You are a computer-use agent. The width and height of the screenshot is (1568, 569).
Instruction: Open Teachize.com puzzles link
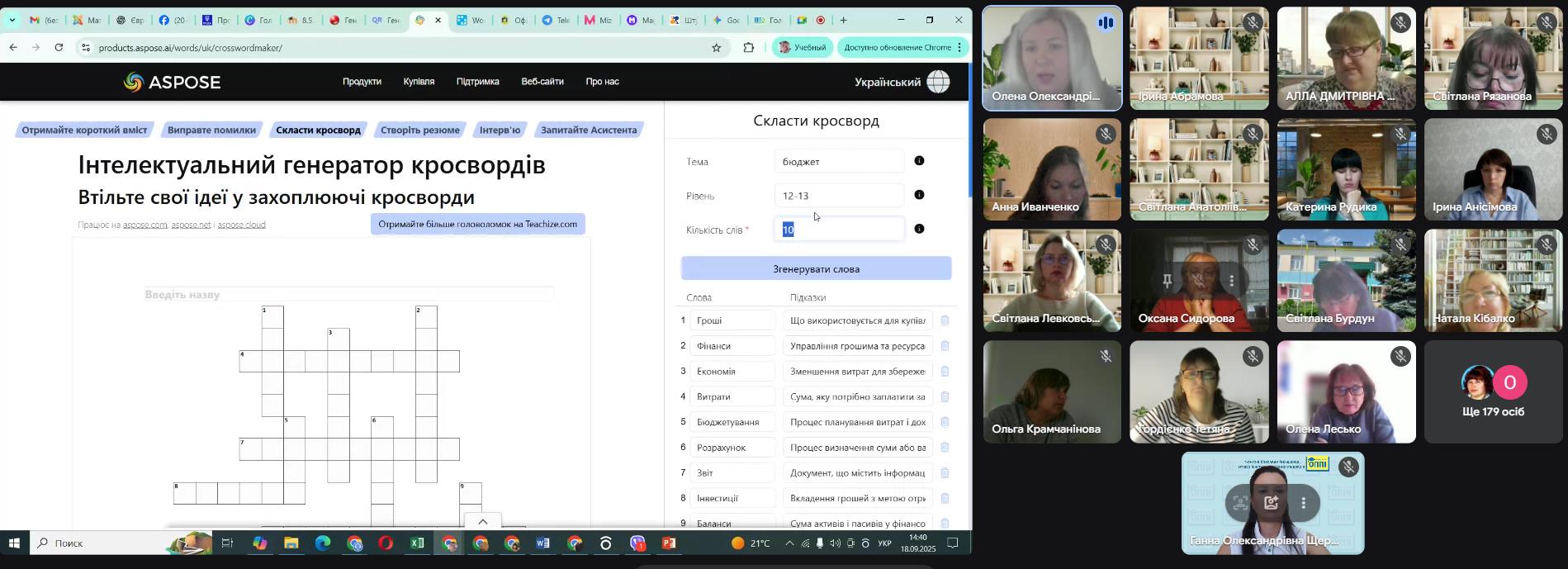click(477, 224)
